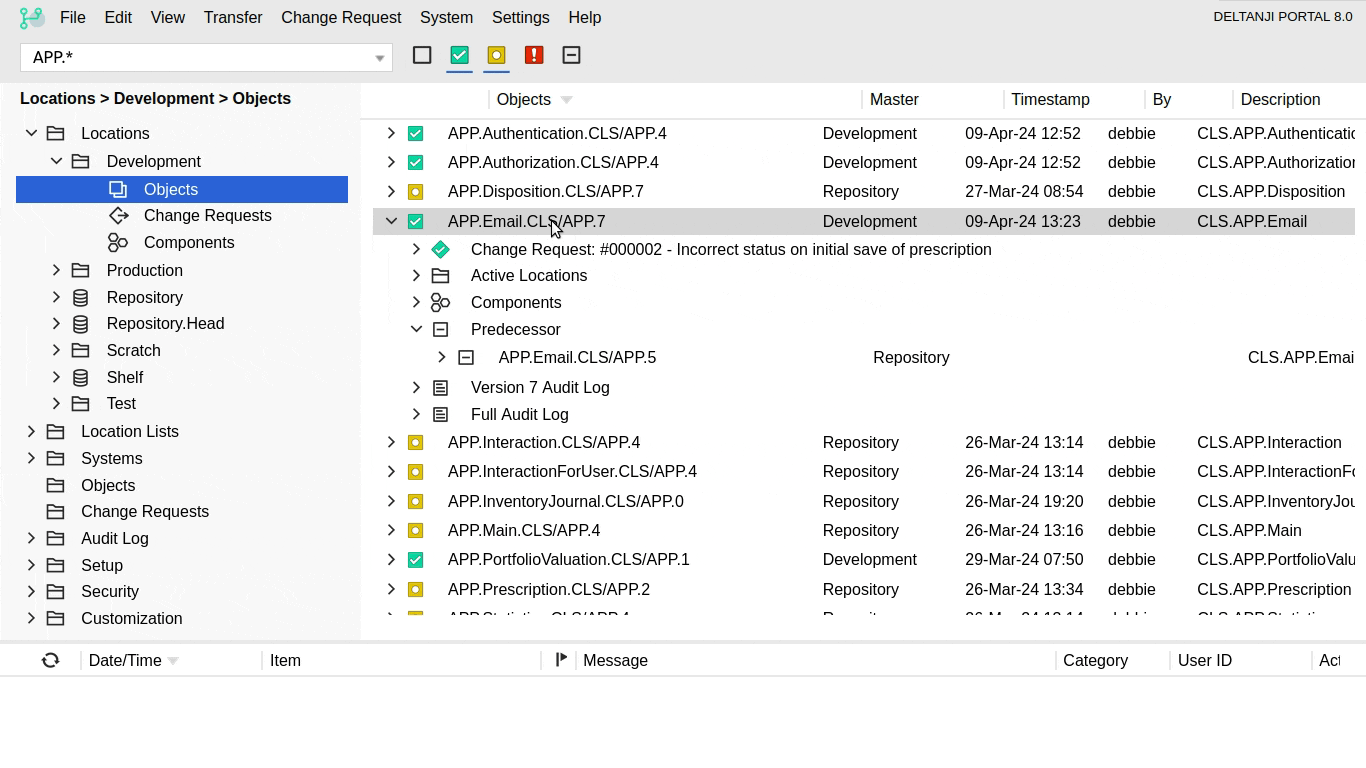Click the Deltanji branch logo icon
This screenshot has height=768, width=1366.
[31, 17]
